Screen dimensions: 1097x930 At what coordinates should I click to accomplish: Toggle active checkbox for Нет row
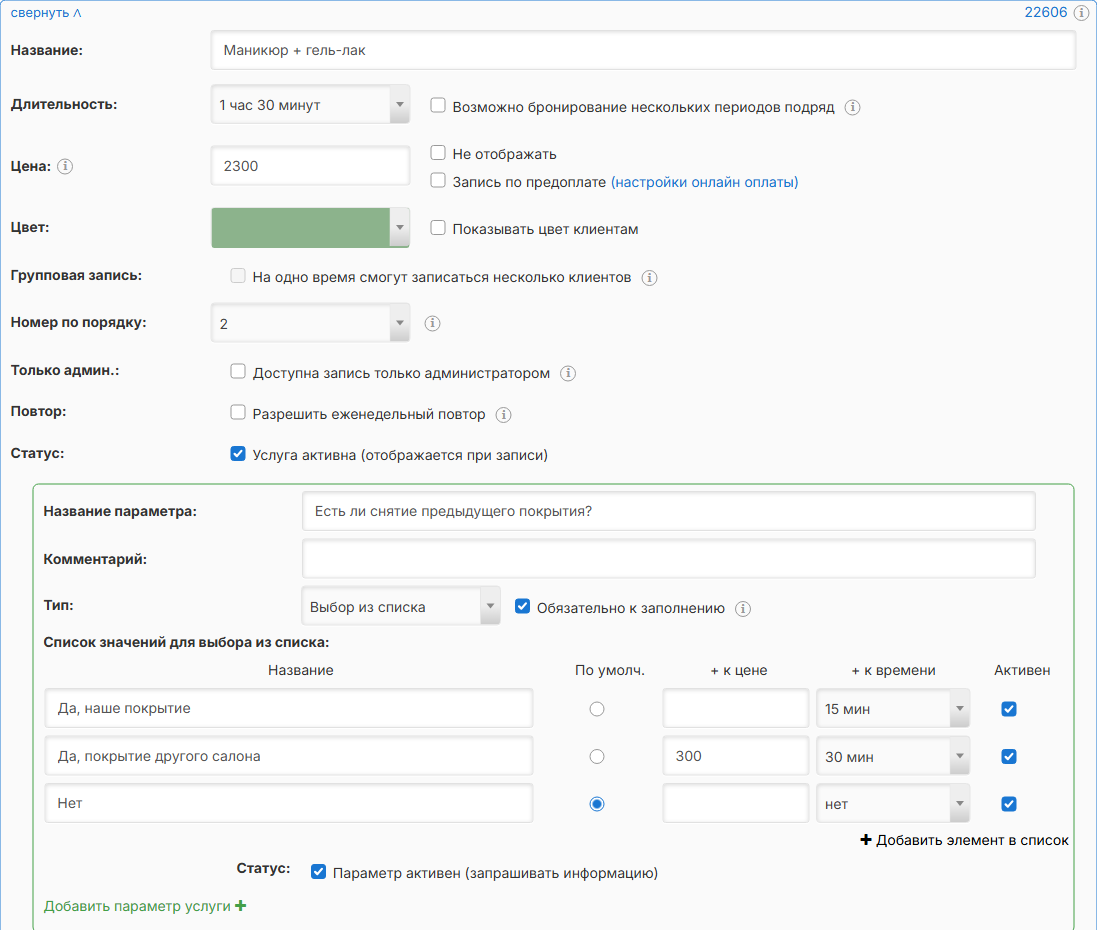1009,804
